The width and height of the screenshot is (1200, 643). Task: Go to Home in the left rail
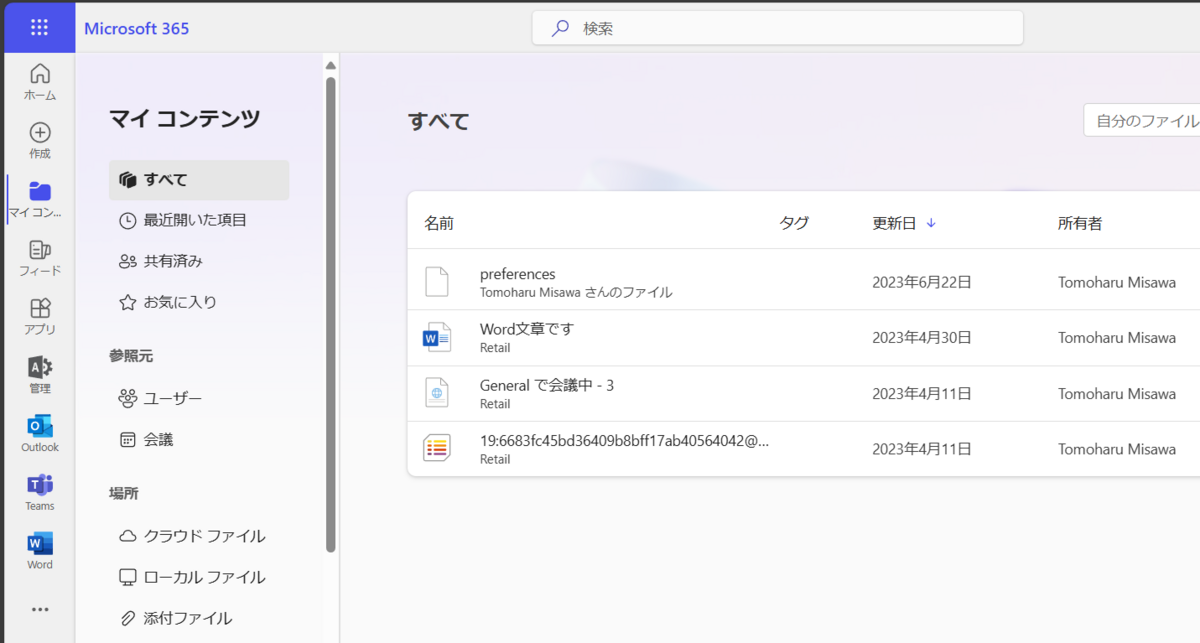point(40,81)
